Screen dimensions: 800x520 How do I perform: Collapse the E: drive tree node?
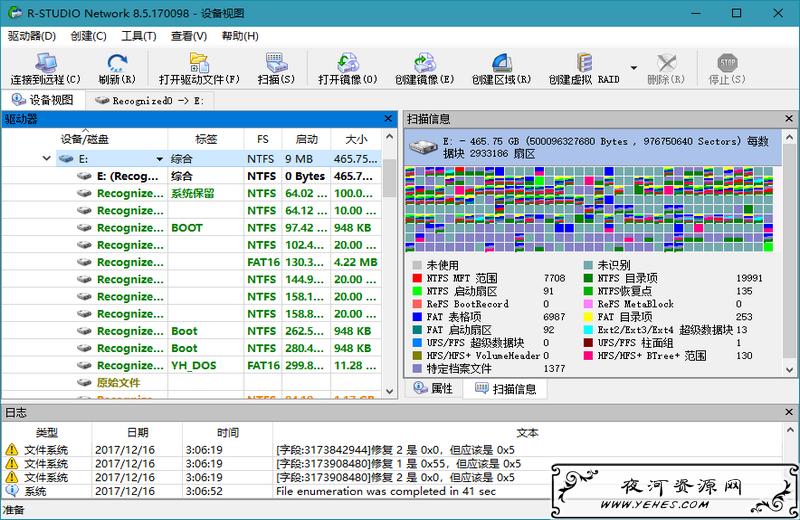tap(46, 159)
